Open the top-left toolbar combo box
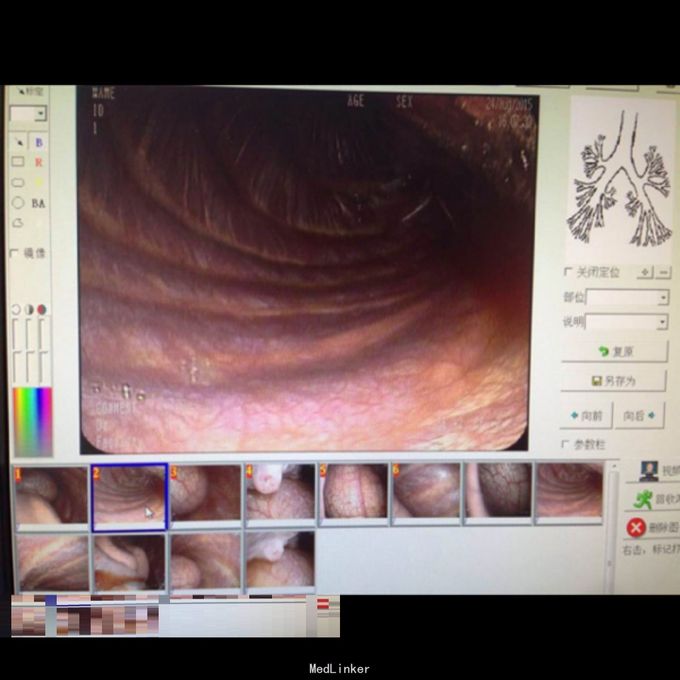680x680 pixels. pyautogui.click(x=40, y=114)
